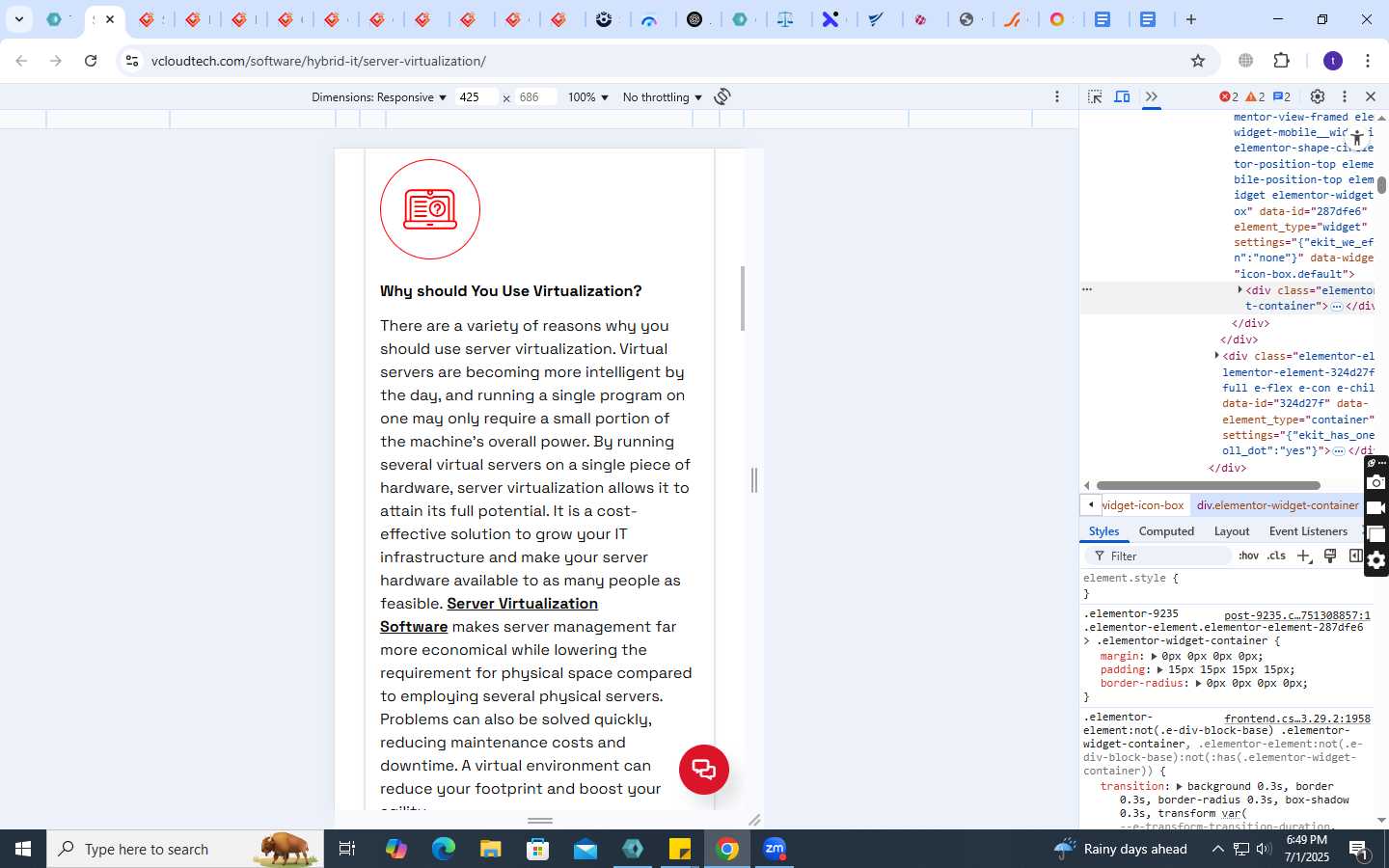Open the Dimensions: Responsive dropdown
The height and width of the screenshot is (868, 1389).
pyautogui.click(x=379, y=97)
